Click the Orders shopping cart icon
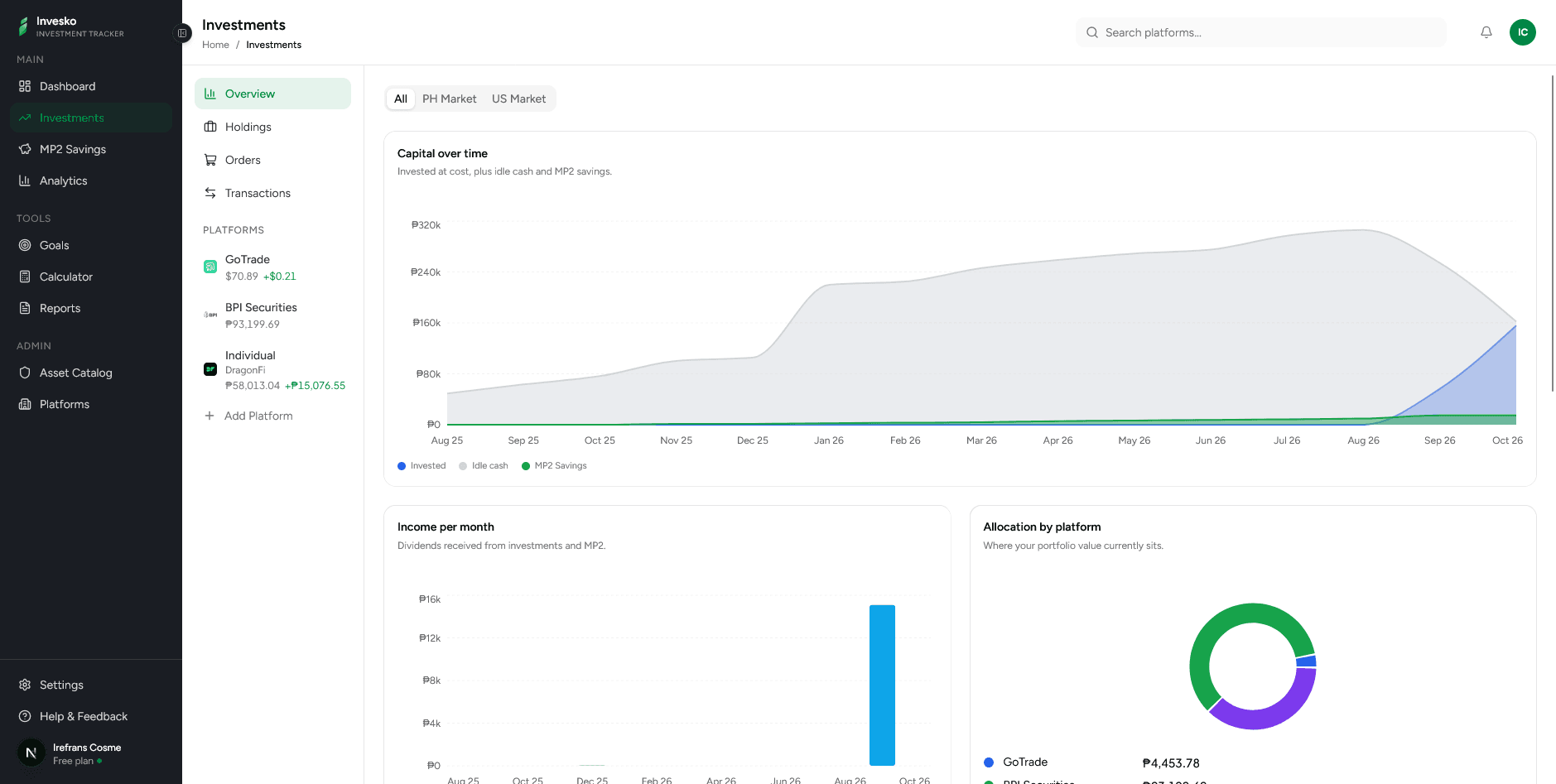 210,160
